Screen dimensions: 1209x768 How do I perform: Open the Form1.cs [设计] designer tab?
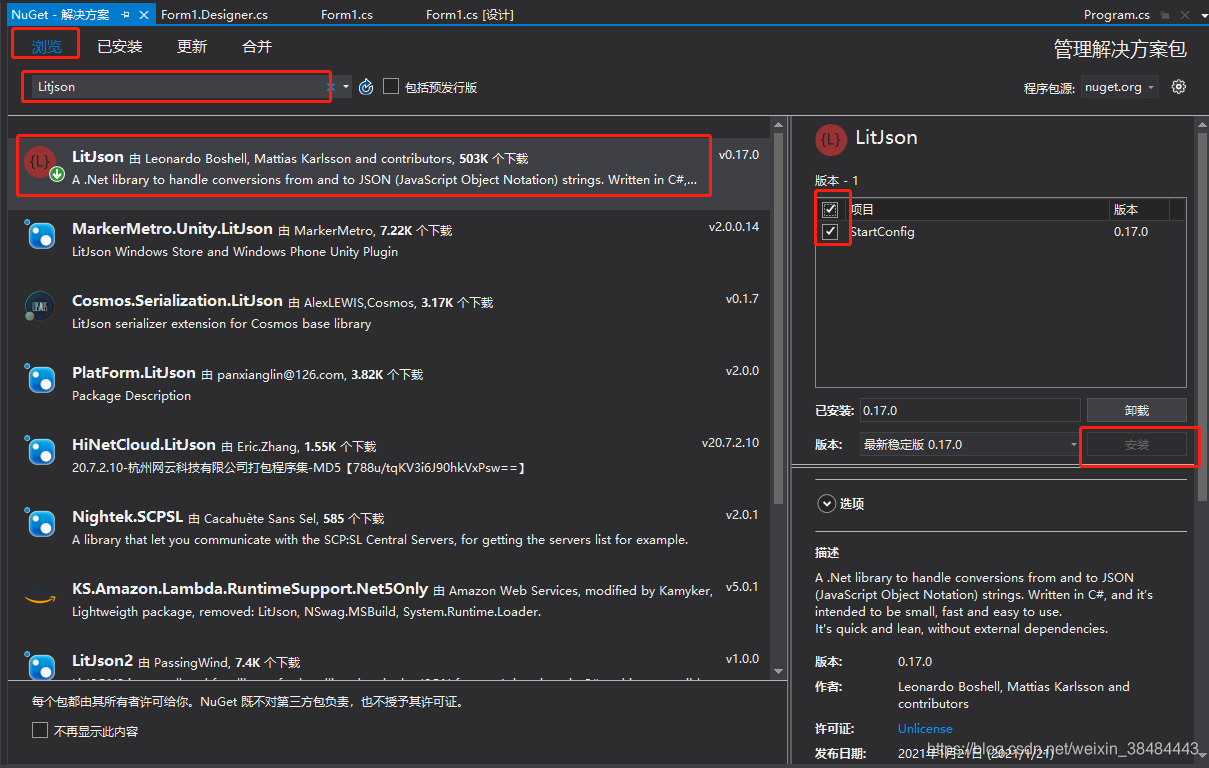pos(469,15)
